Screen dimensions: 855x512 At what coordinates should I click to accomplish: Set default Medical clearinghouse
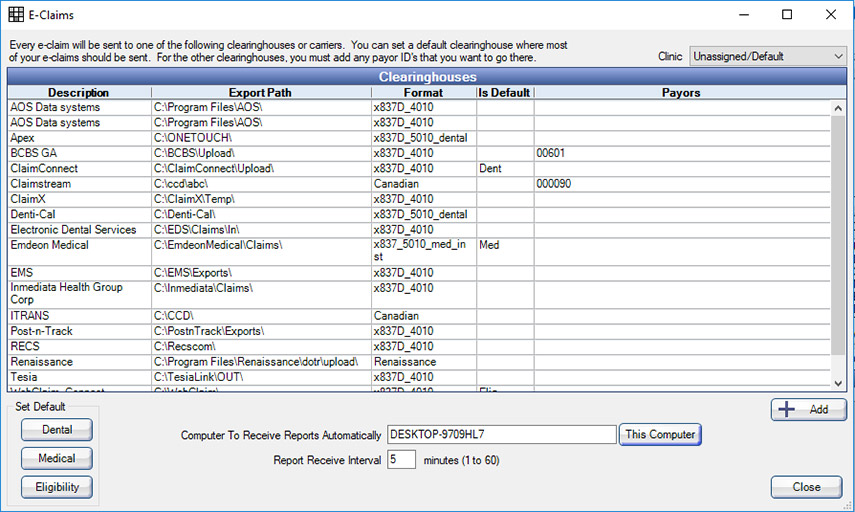(x=57, y=459)
